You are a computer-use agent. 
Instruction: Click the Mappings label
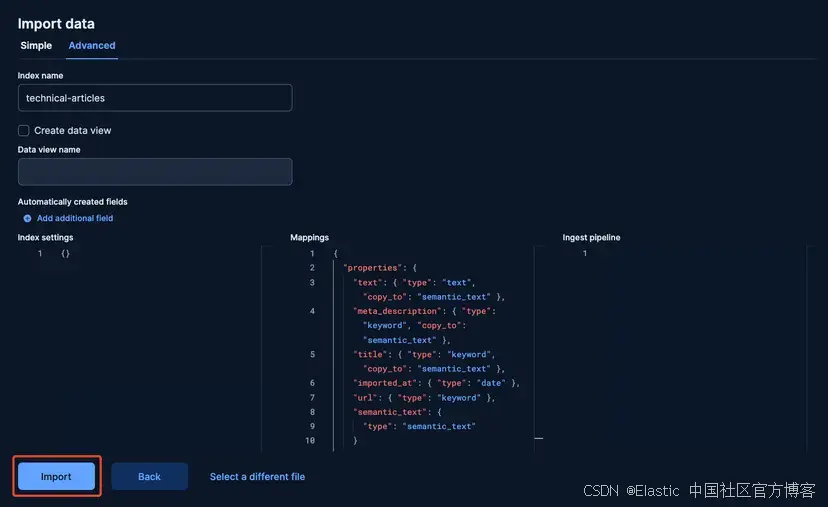point(309,238)
